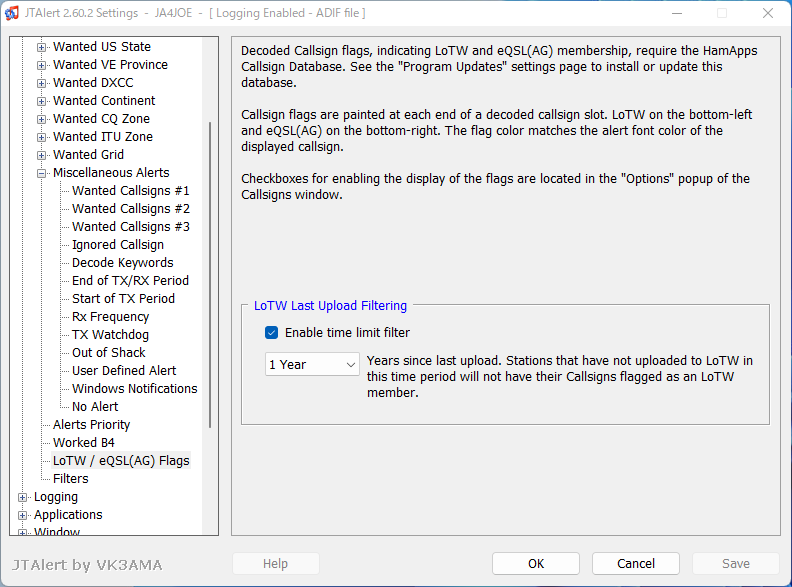The image size is (792, 587).
Task: Select Wanted CQ Zone tree label
Action: coord(102,119)
